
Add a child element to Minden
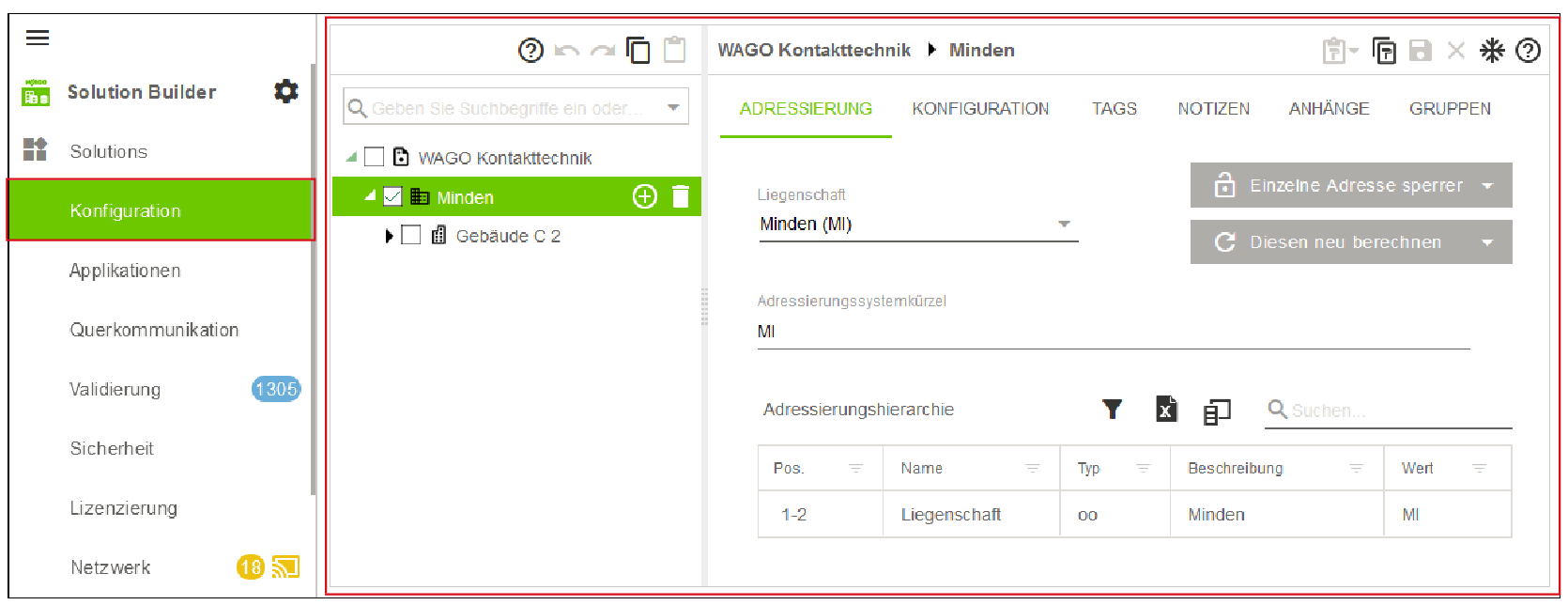(645, 196)
